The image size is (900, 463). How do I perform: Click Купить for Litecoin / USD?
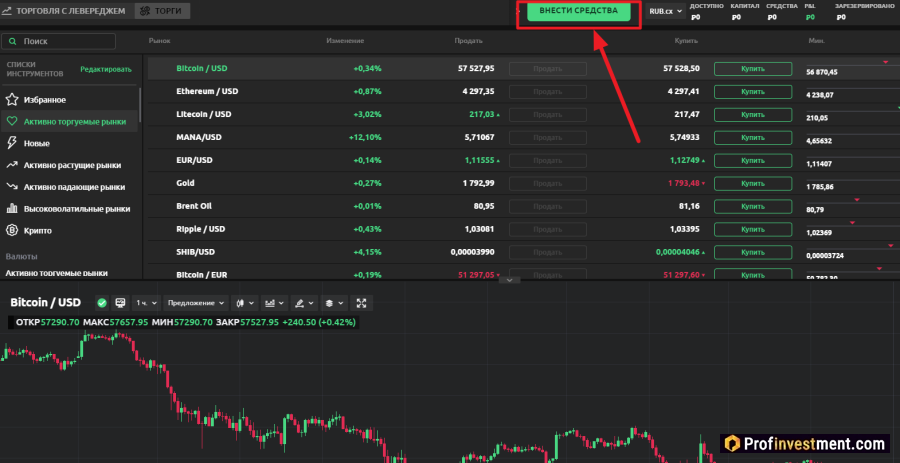(x=752, y=115)
